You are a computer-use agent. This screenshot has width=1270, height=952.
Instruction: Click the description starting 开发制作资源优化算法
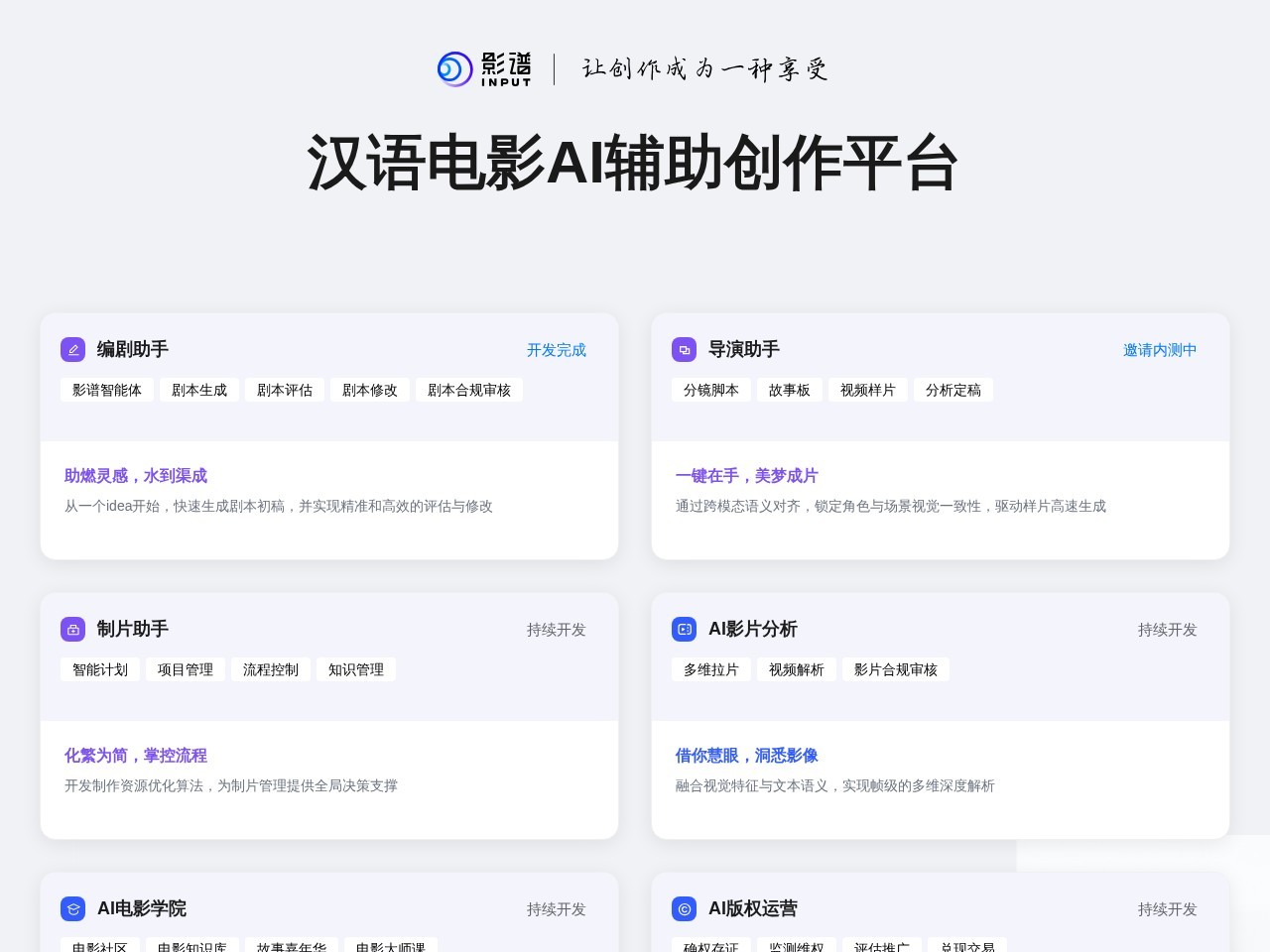click(231, 786)
